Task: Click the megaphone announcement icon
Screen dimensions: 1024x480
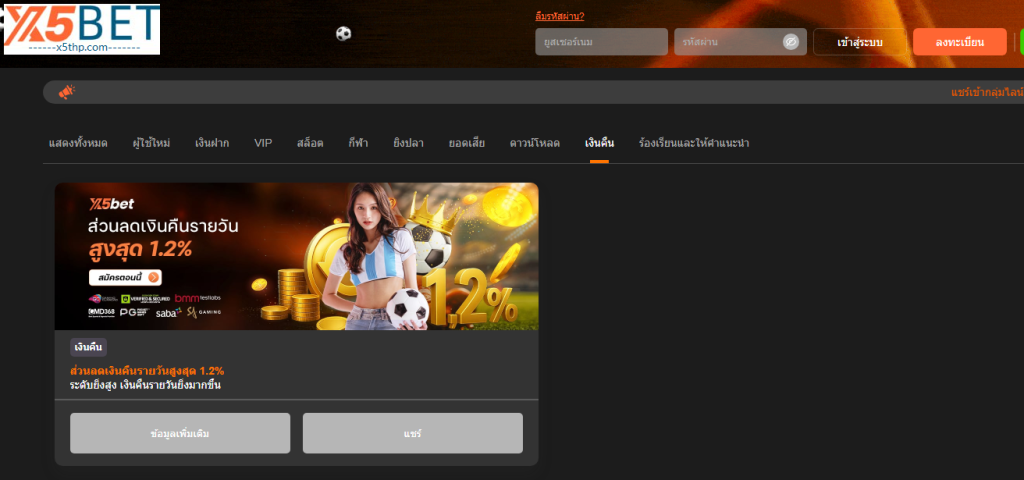Action: [x=67, y=92]
